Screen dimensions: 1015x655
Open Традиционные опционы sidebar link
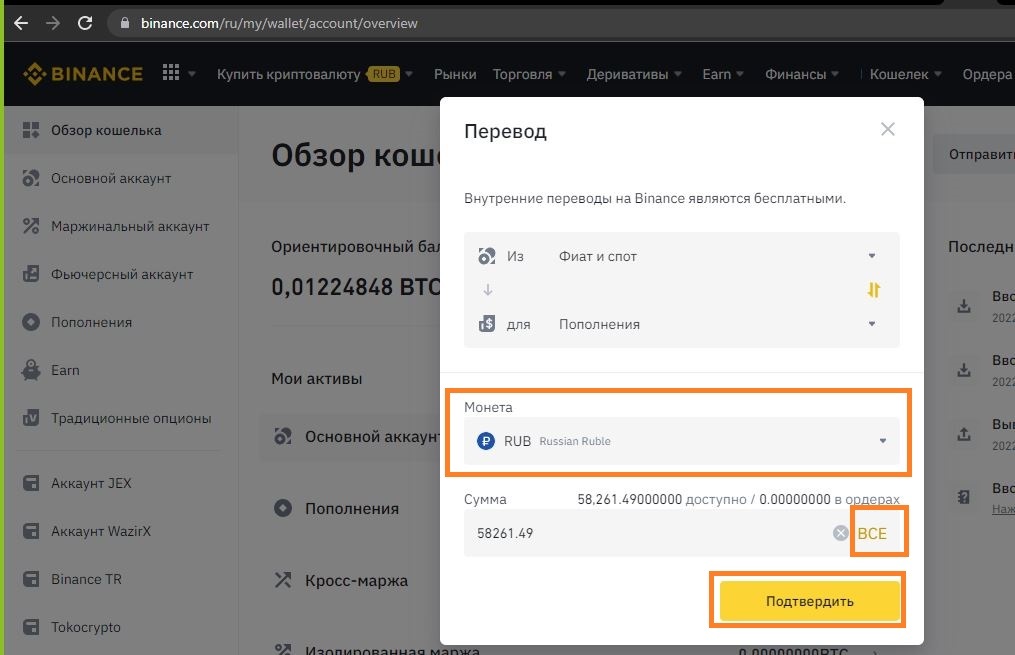(131, 419)
